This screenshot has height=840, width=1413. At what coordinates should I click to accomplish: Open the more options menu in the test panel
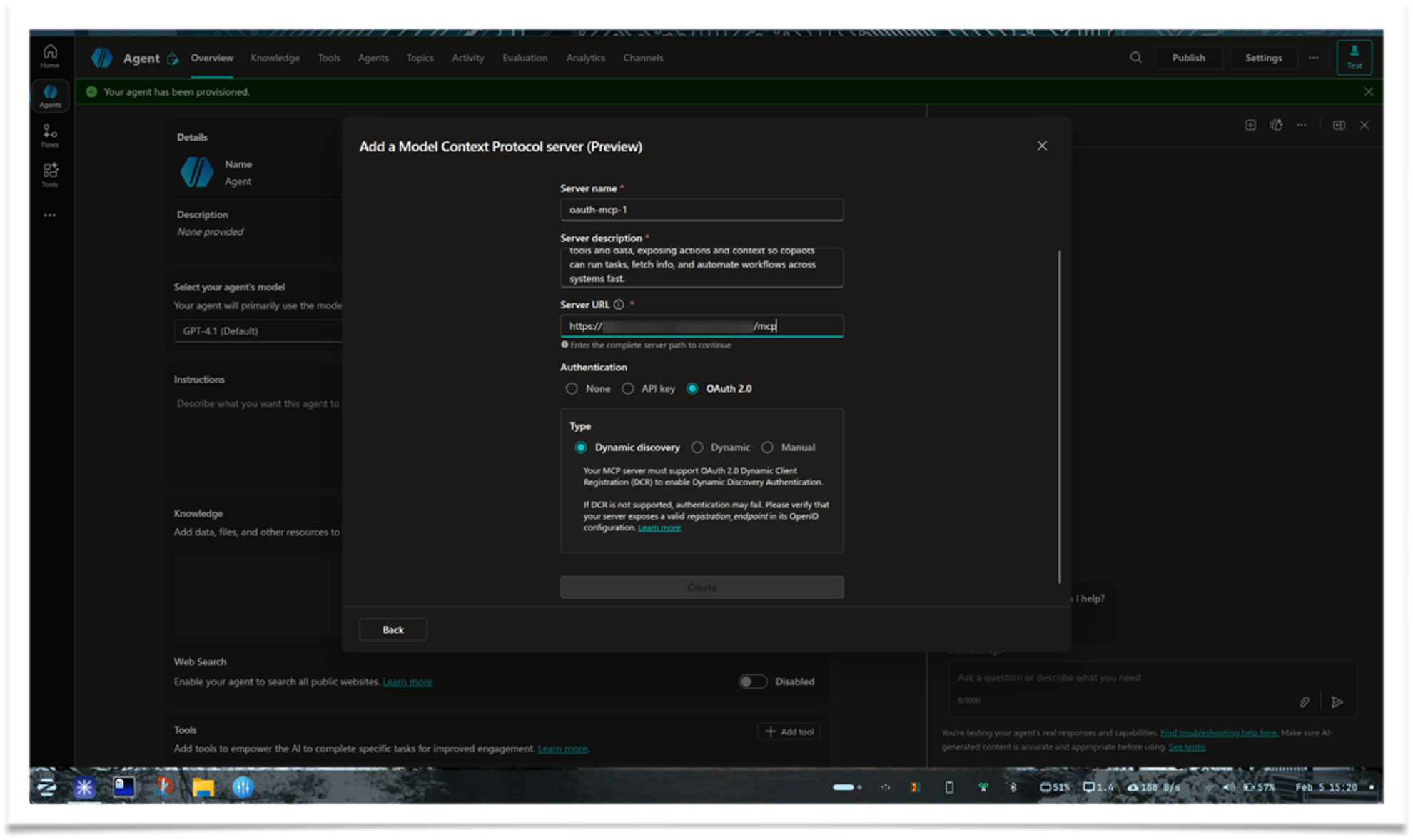click(1302, 125)
